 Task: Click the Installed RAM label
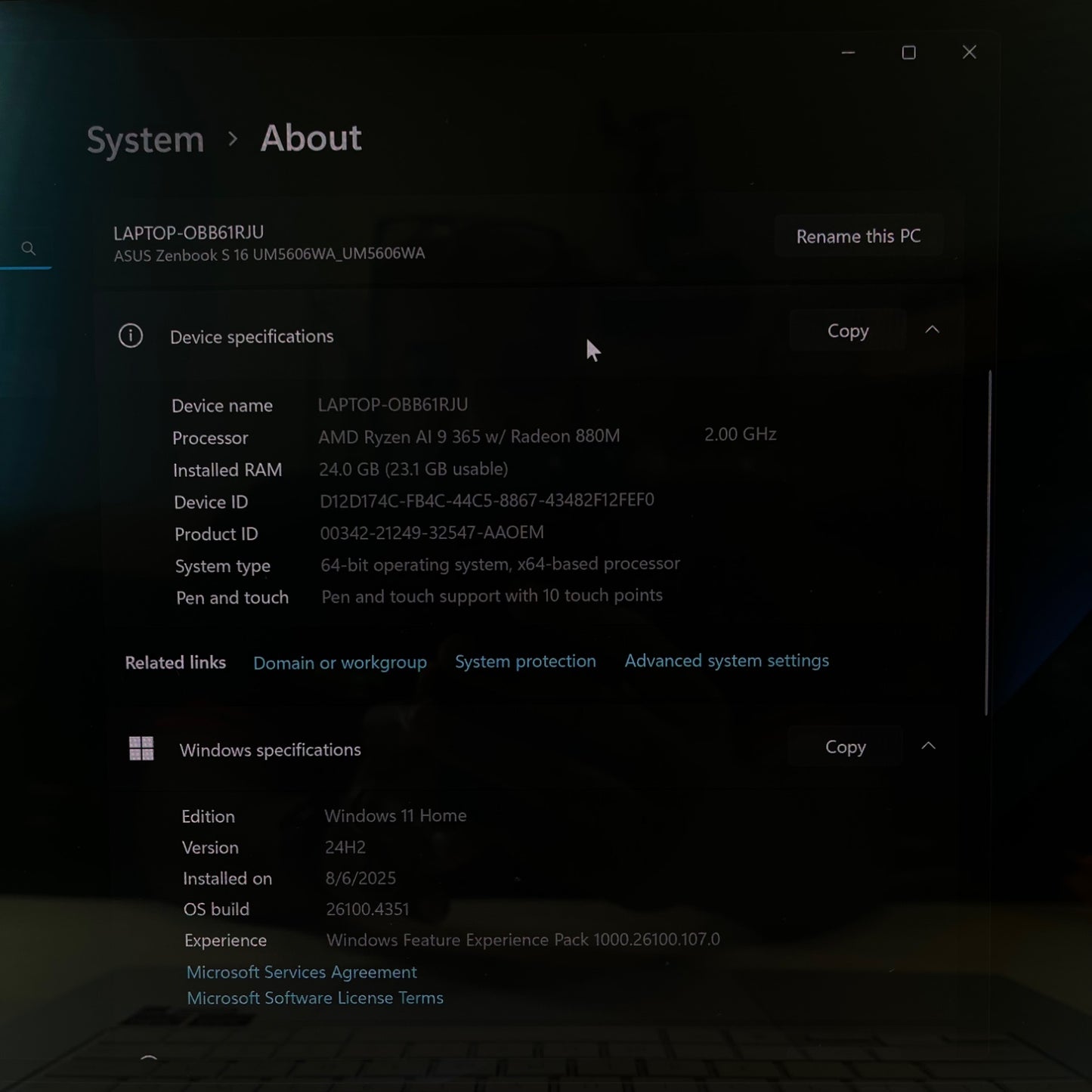point(227,470)
